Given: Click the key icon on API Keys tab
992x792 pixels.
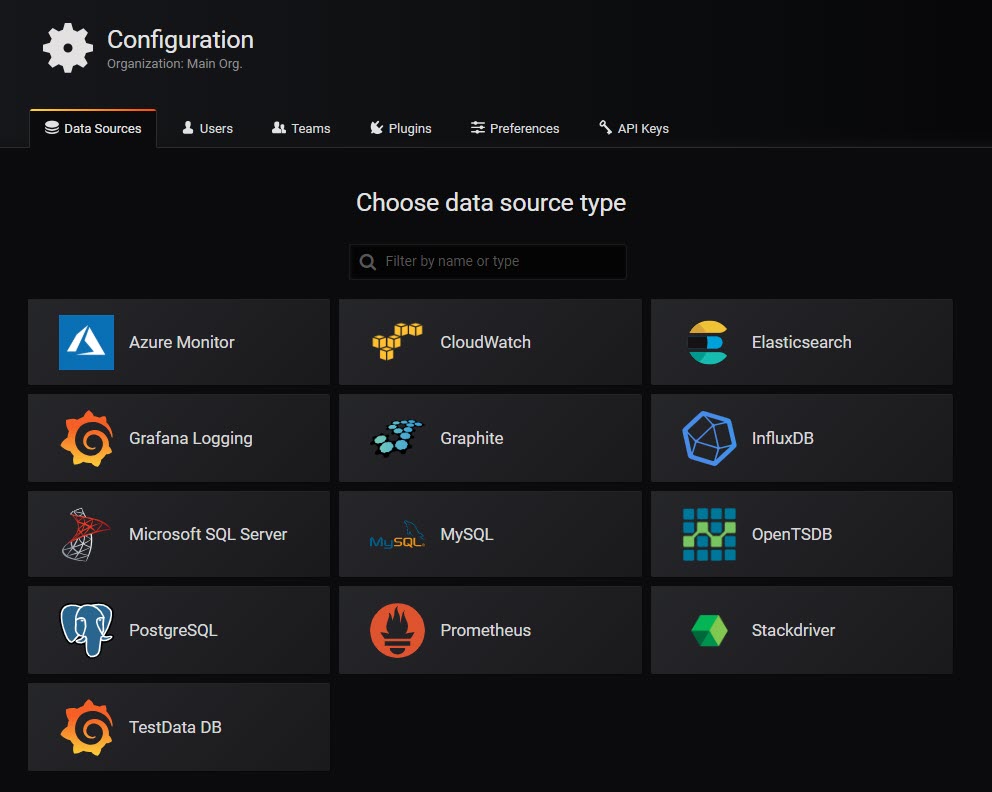Looking at the screenshot, I should point(605,128).
